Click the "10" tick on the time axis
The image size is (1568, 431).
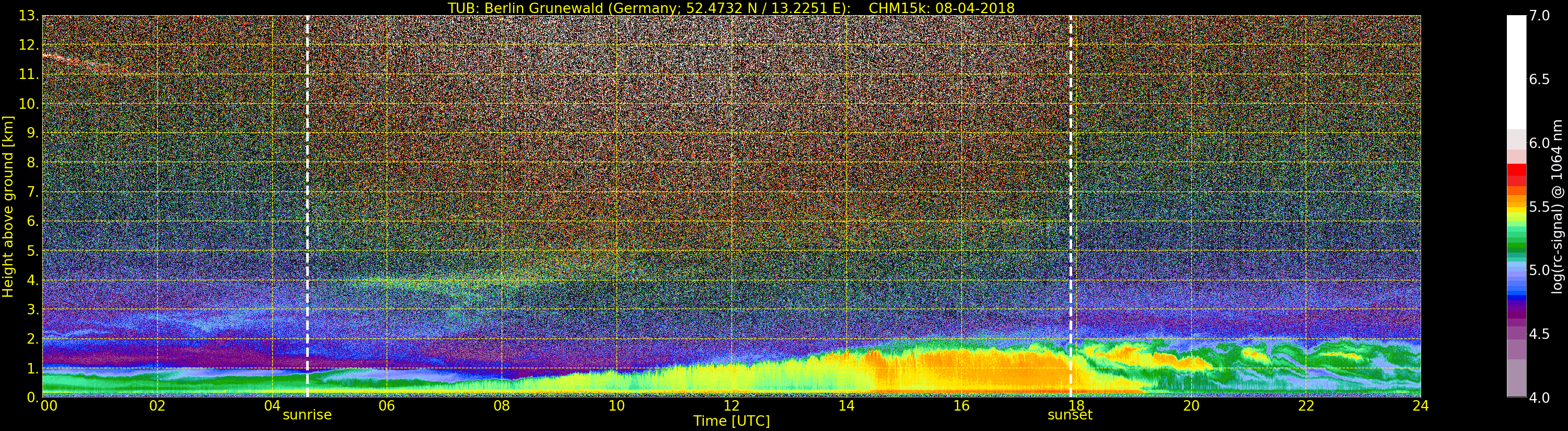(617, 405)
